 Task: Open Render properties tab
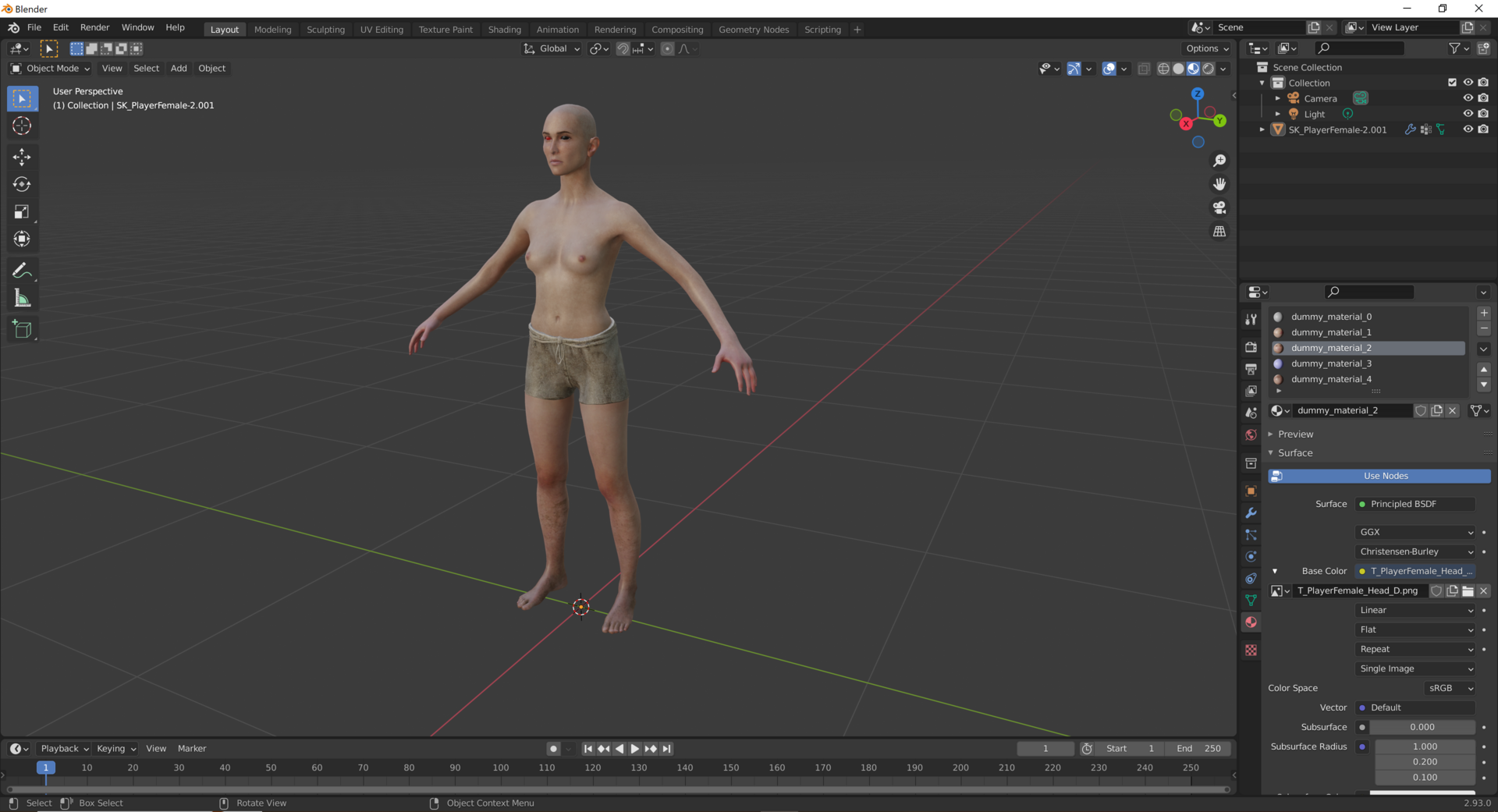pos(1251,347)
